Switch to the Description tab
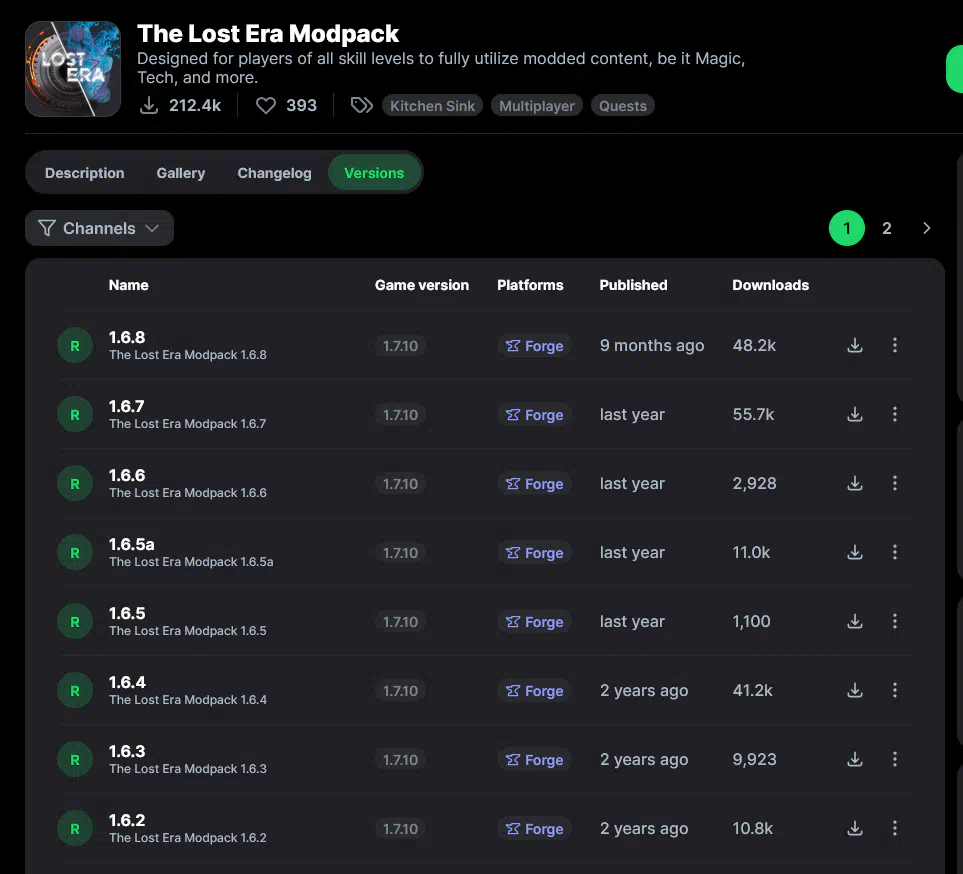Viewport: 963px width, 874px height. tap(85, 173)
